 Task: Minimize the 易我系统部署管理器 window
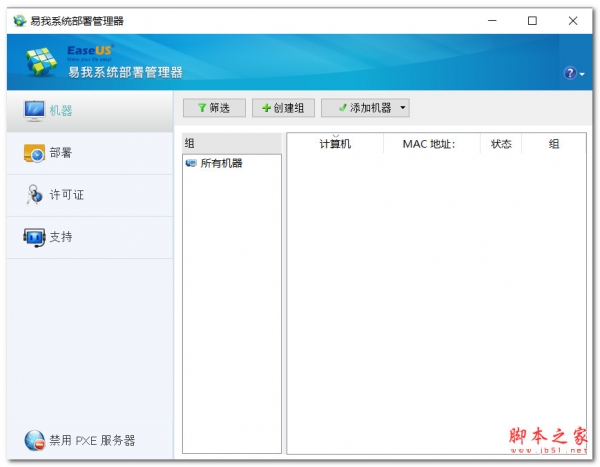492,21
